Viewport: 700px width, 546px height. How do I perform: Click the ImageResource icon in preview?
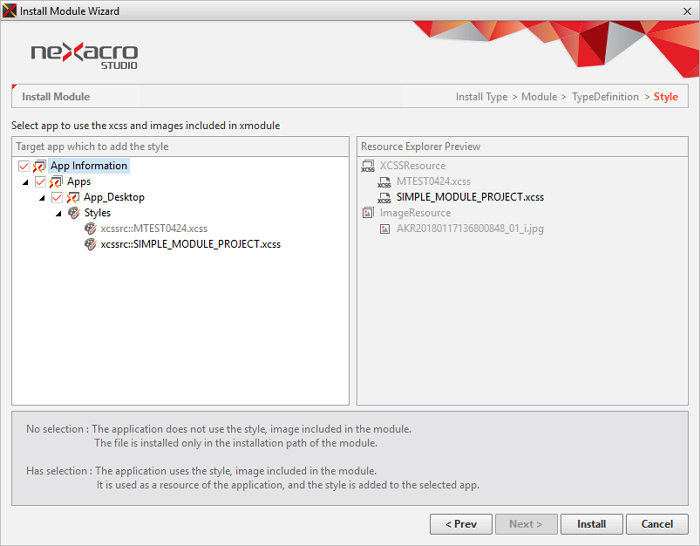coord(368,213)
